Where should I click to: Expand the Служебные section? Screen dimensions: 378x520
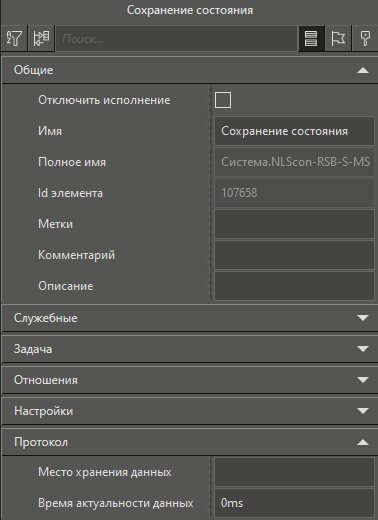190,318
